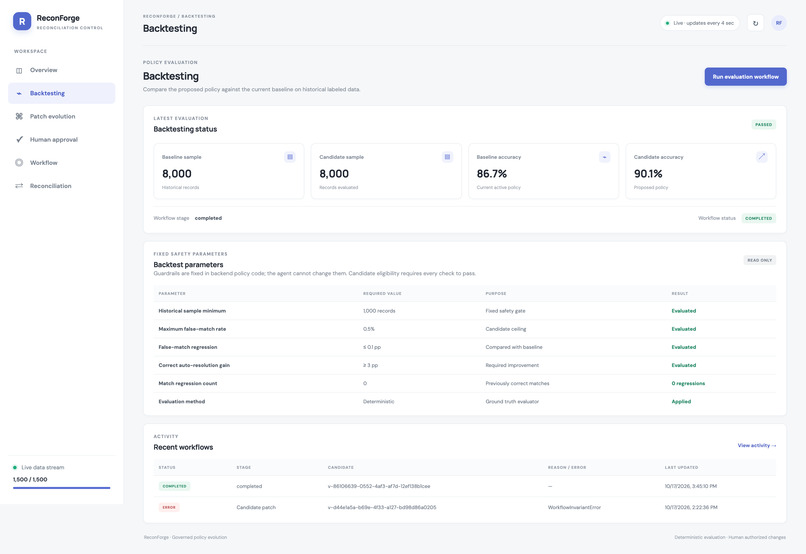This screenshot has width=806, height=554.
Task: Open the RF user avatar
Action: [x=779, y=23]
